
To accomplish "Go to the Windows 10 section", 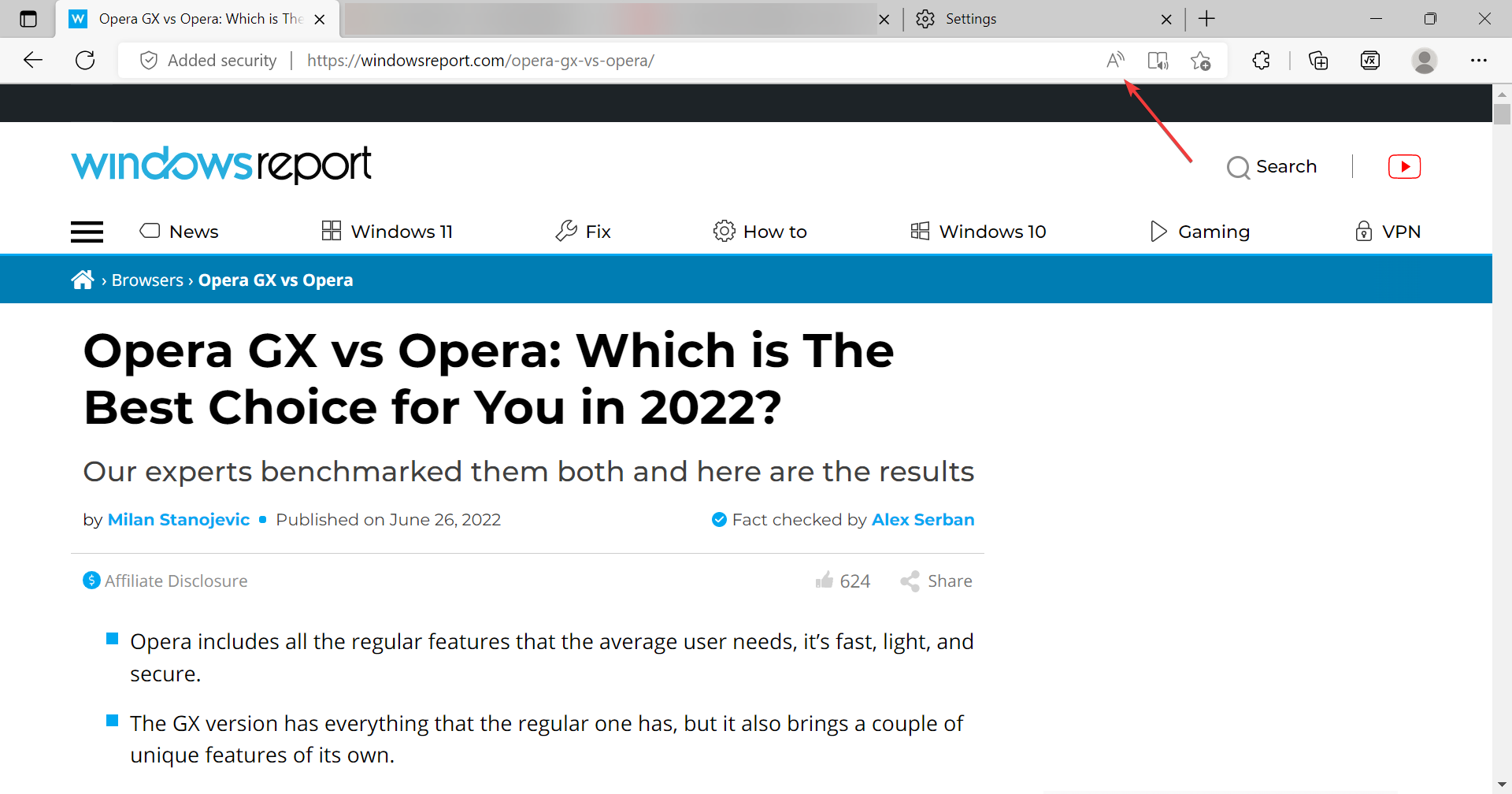I will click(978, 232).
